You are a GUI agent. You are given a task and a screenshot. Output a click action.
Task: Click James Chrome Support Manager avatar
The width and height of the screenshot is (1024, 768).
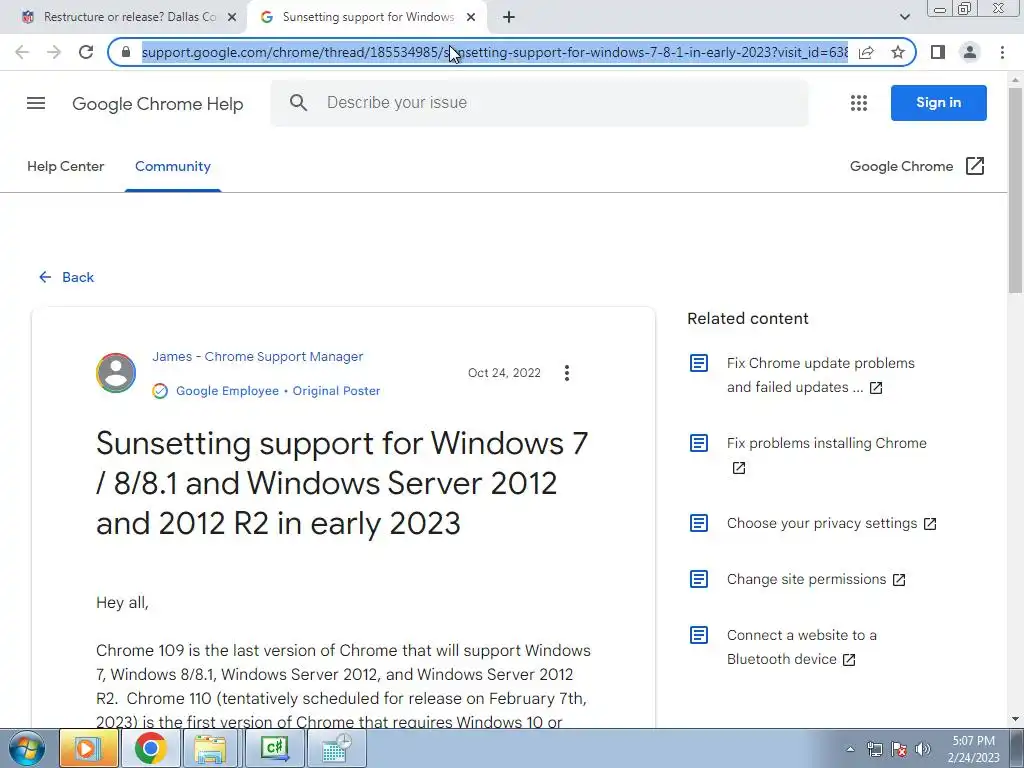[116, 373]
